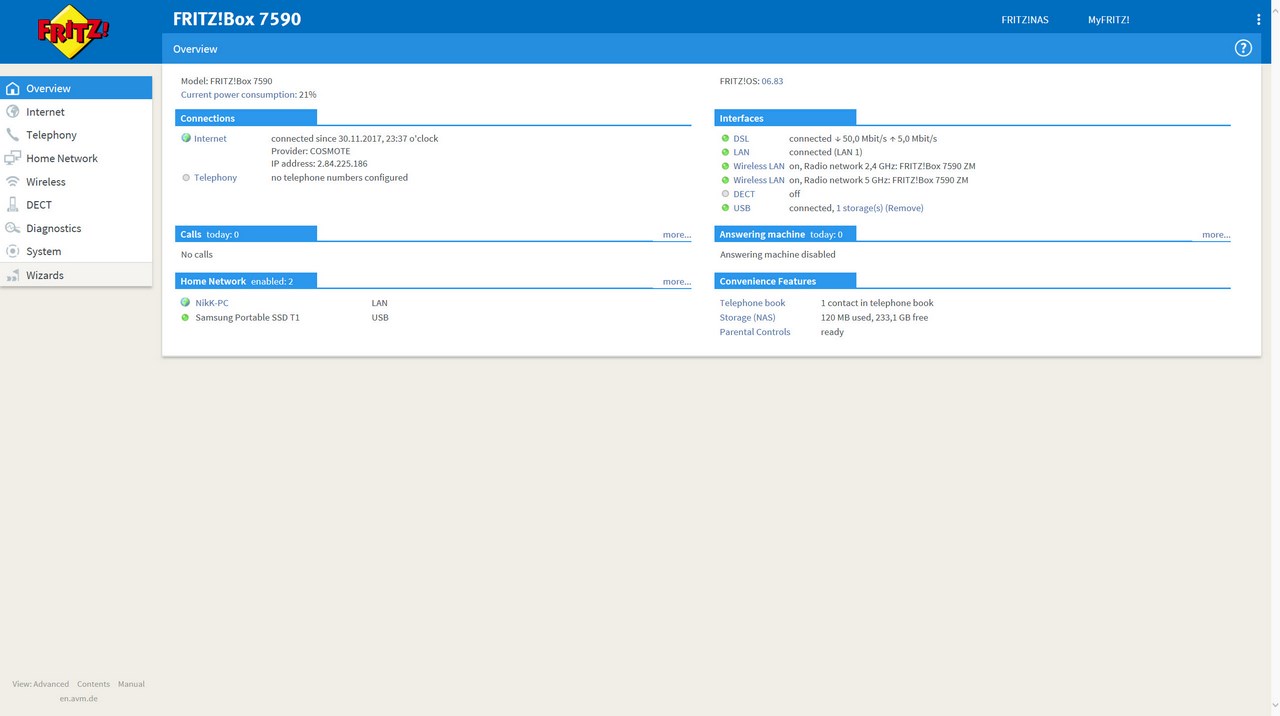Click the Interfaces section header

pos(785,118)
